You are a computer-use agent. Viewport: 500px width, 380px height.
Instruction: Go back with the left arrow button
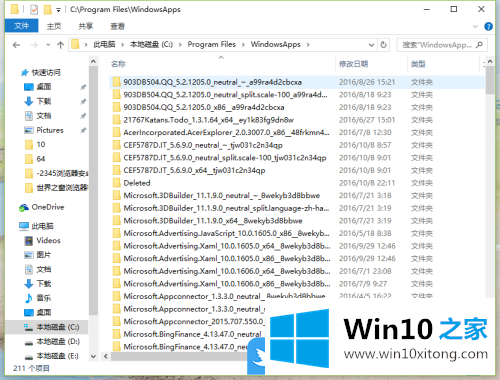point(16,45)
